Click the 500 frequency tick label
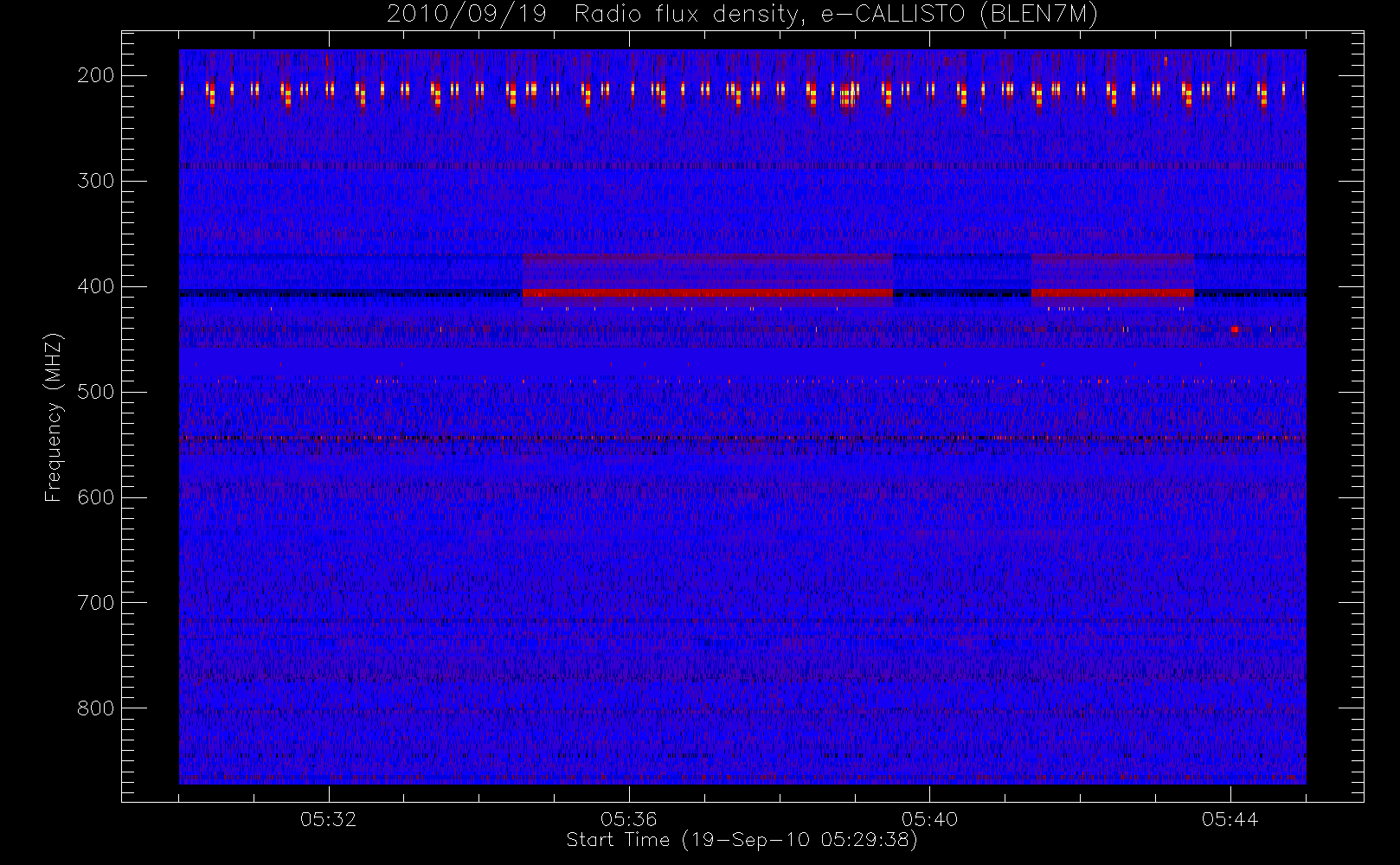The width and height of the screenshot is (1400, 865). click(95, 392)
